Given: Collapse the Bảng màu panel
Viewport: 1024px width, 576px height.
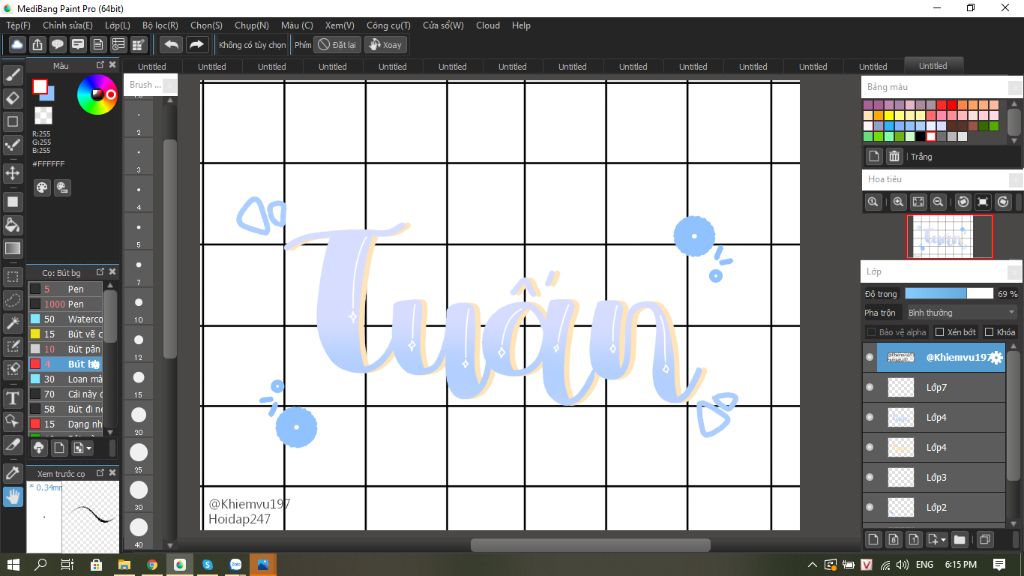Looking at the screenshot, I should 1015,87.
